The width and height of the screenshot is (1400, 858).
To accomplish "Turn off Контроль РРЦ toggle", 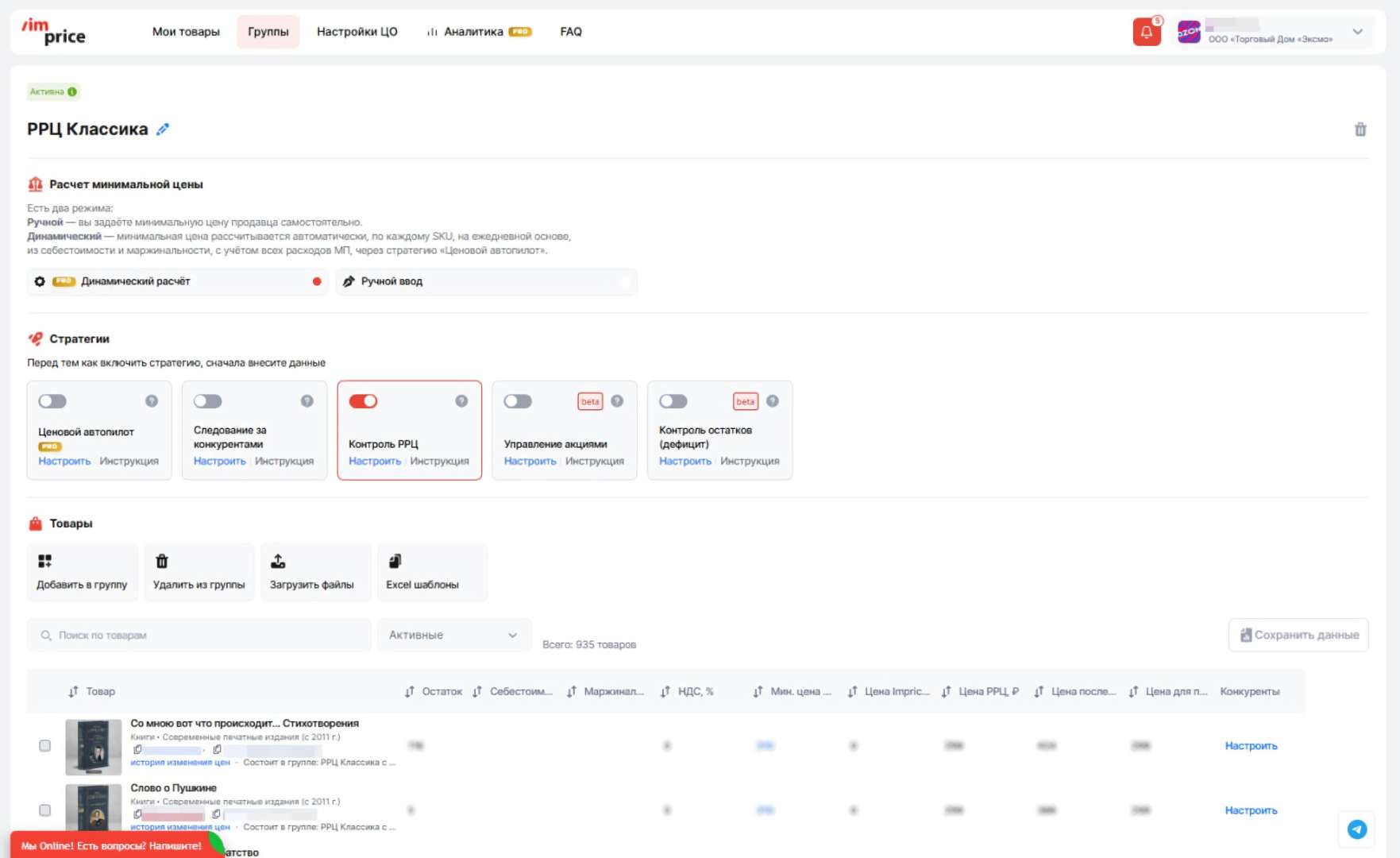I will (x=363, y=401).
